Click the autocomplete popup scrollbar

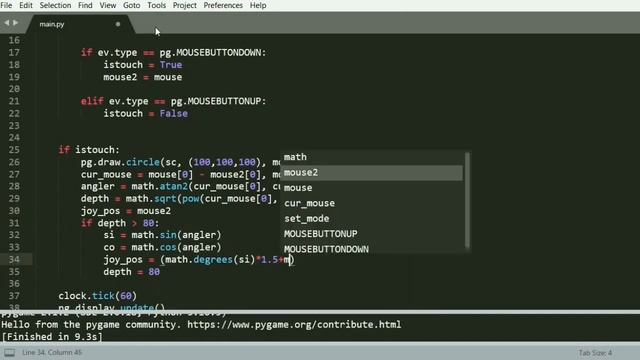[x=467, y=200]
